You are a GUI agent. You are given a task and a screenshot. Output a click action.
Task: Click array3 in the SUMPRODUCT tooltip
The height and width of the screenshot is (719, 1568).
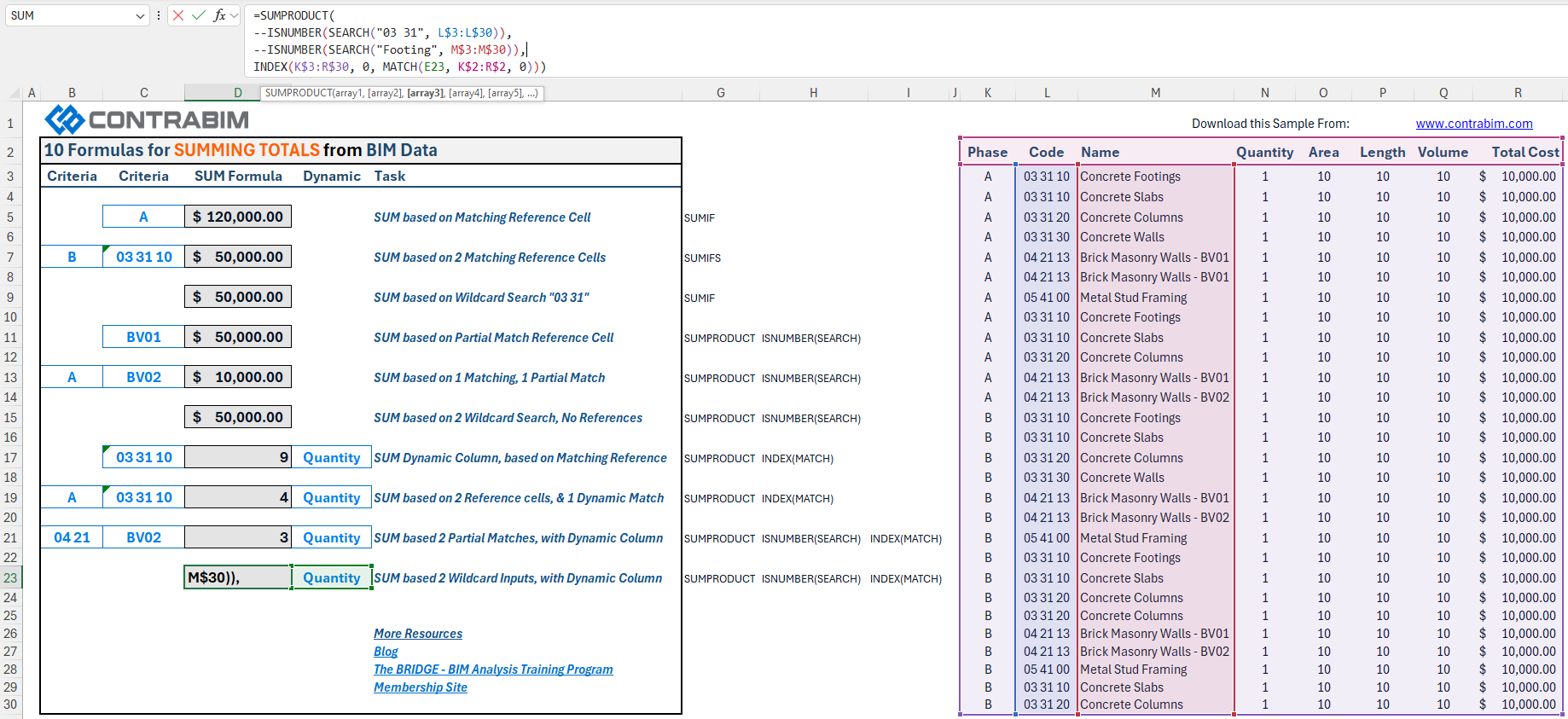click(x=425, y=93)
